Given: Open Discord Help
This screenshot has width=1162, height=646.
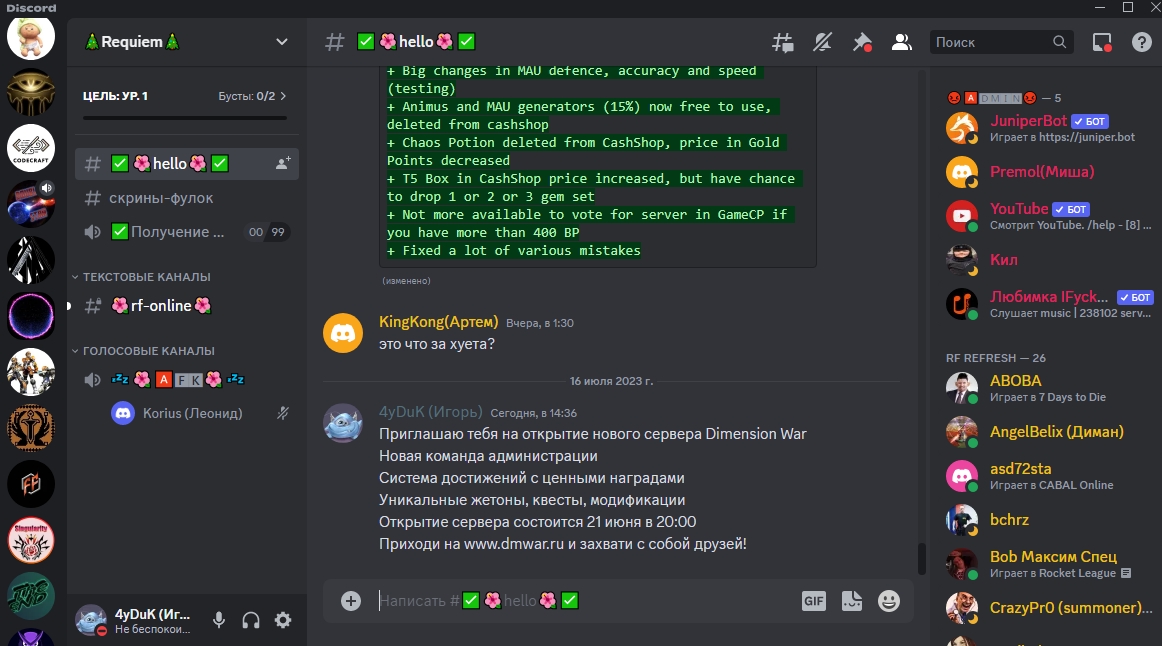Looking at the screenshot, I should pyautogui.click(x=1141, y=42).
